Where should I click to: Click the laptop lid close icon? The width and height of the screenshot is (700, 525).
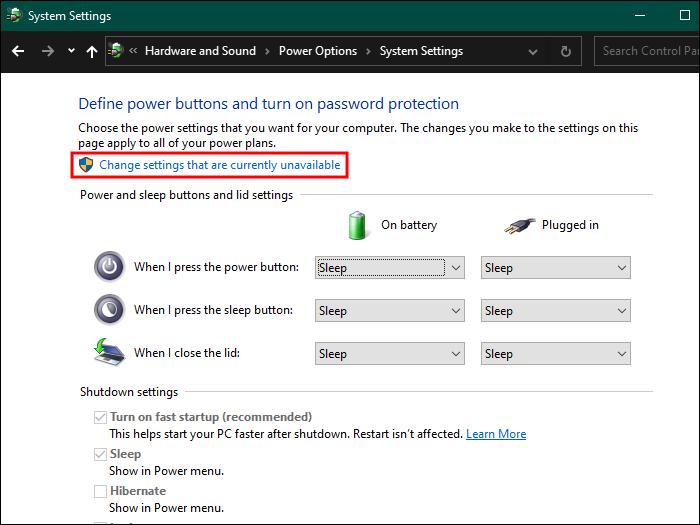pyautogui.click(x=109, y=353)
